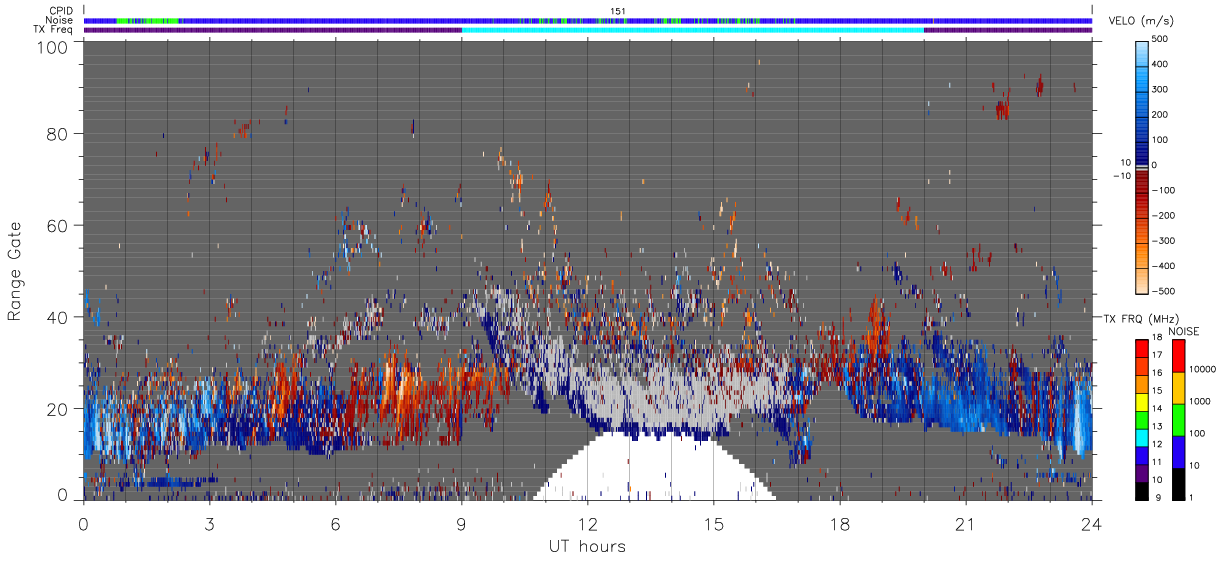Click the 3 tick label on UT axis
The height and width of the screenshot is (567, 1228).
pyautogui.click(x=209, y=524)
